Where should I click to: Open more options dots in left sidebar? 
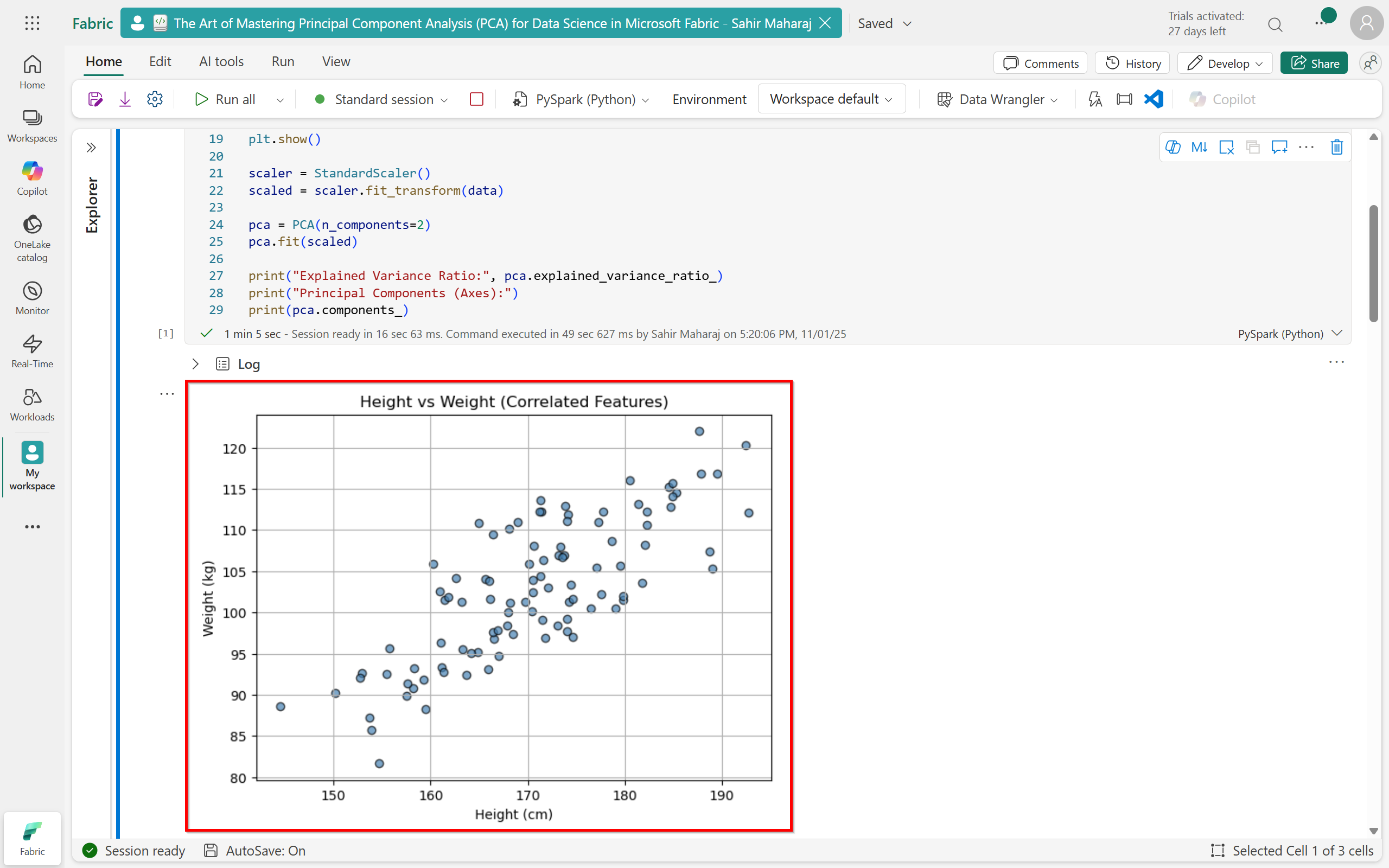[x=32, y=526]
